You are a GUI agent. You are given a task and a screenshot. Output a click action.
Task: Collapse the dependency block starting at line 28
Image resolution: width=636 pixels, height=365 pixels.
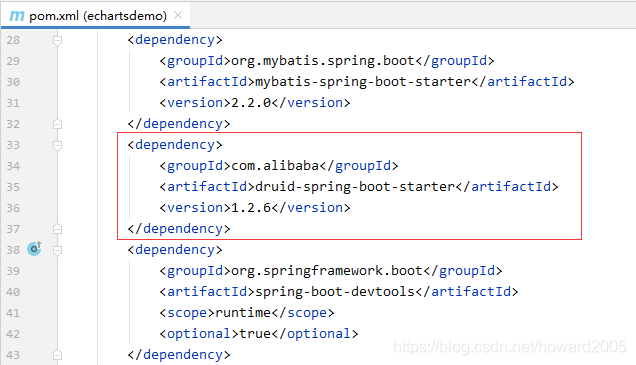click(57, 40)
